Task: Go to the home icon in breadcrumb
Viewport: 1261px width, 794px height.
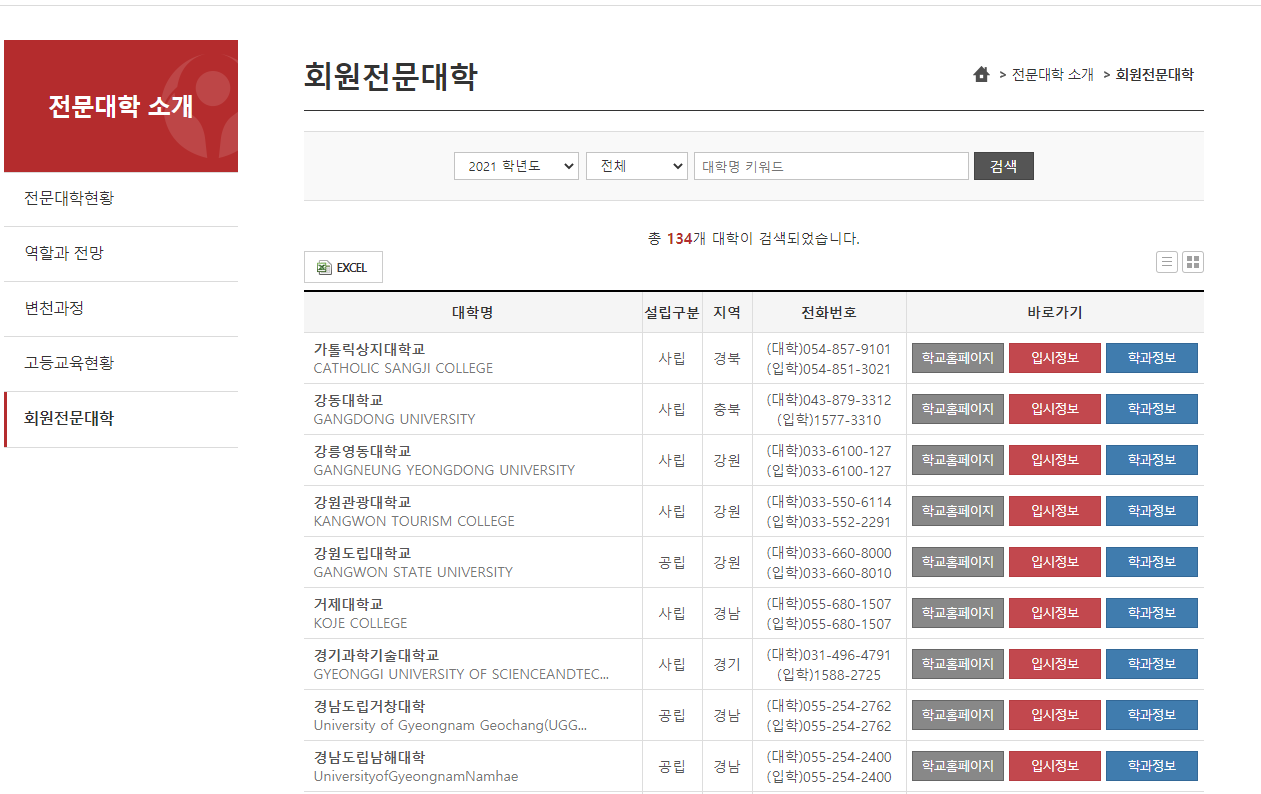Action: 981,74
